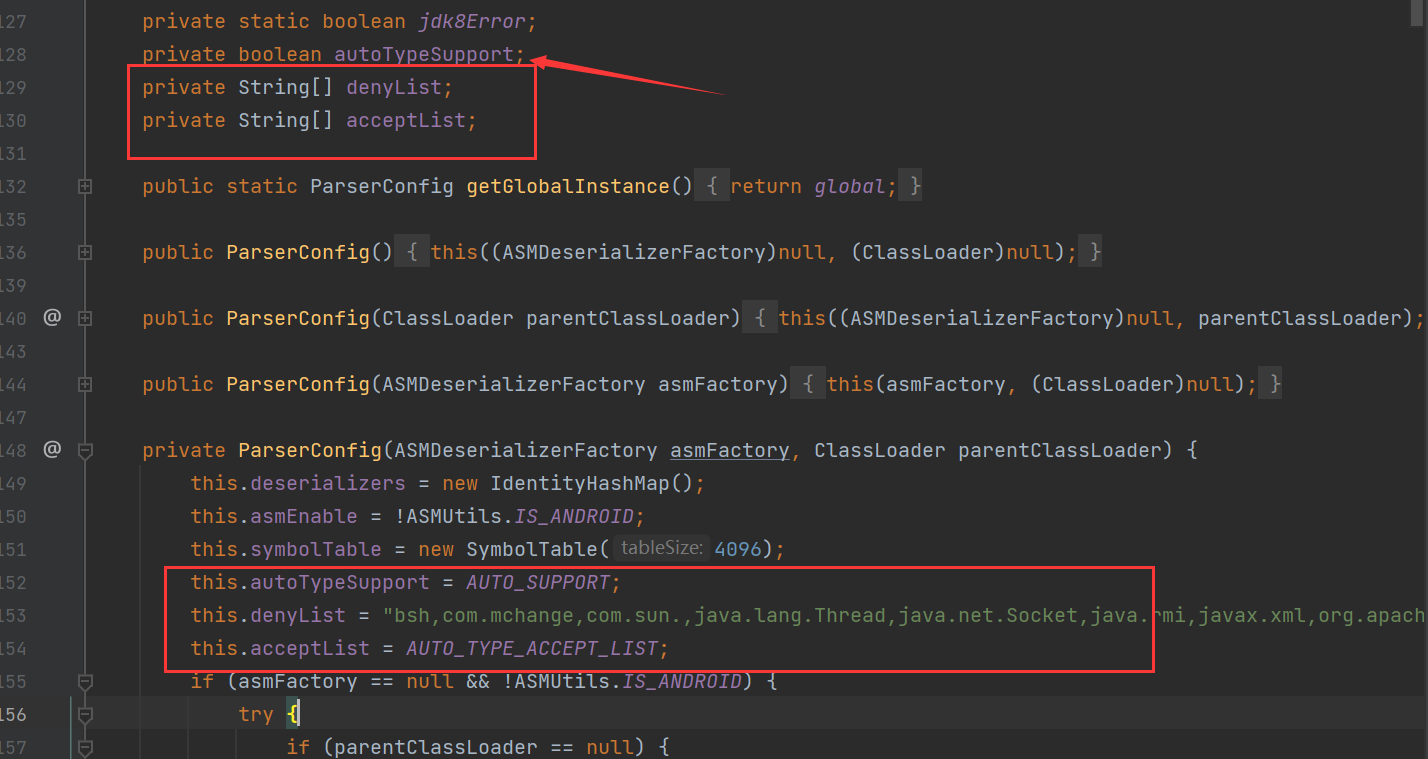This screenshot has width=1428, height=759.
Task: Click the AUTO_SUPPORT constant
Action: [x=538, y=582]
